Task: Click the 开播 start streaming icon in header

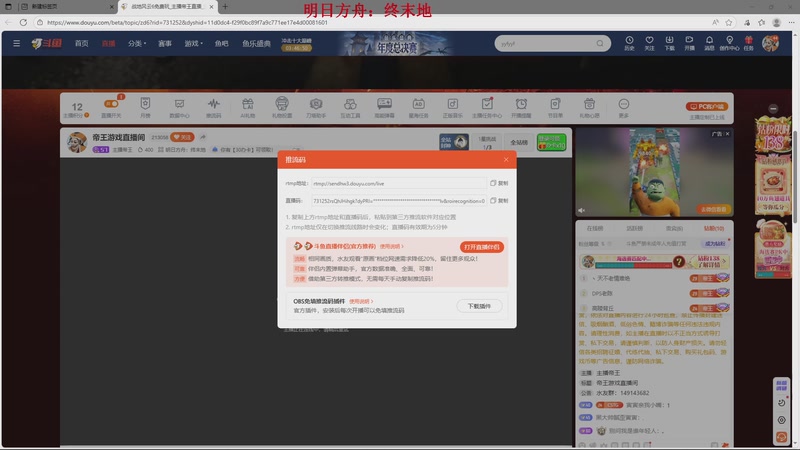Action: pyautogui.click(x=689, y=43)
